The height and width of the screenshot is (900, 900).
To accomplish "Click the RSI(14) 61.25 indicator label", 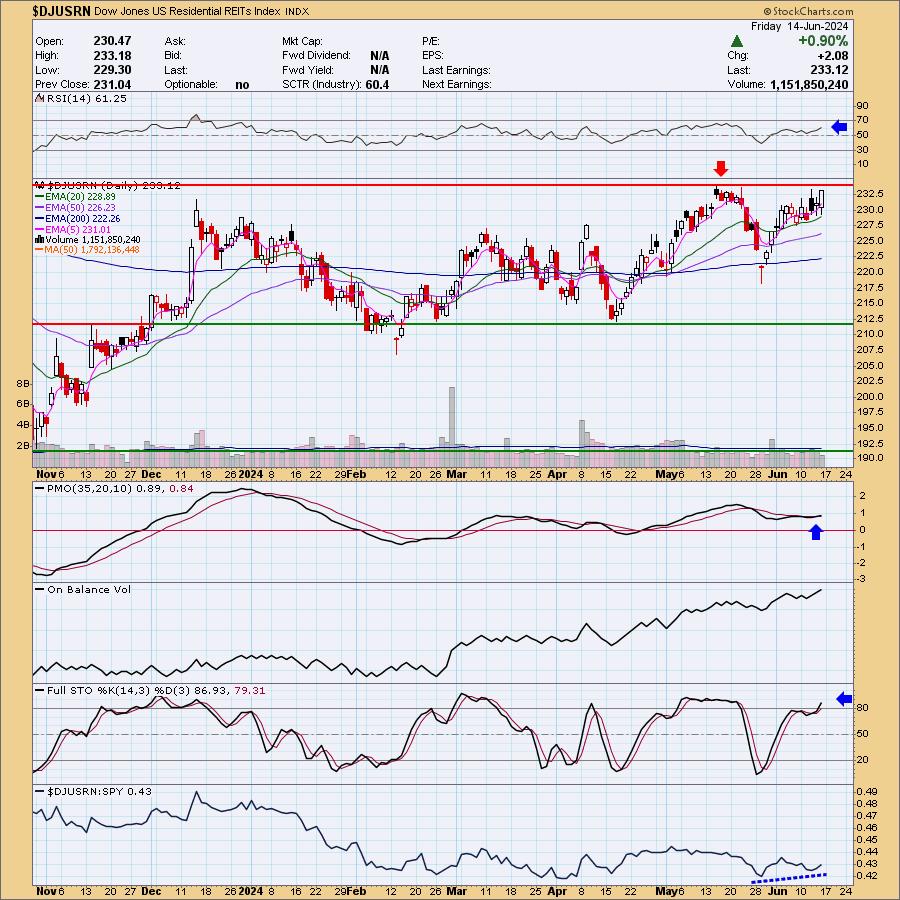I will (x=87, y=98).
